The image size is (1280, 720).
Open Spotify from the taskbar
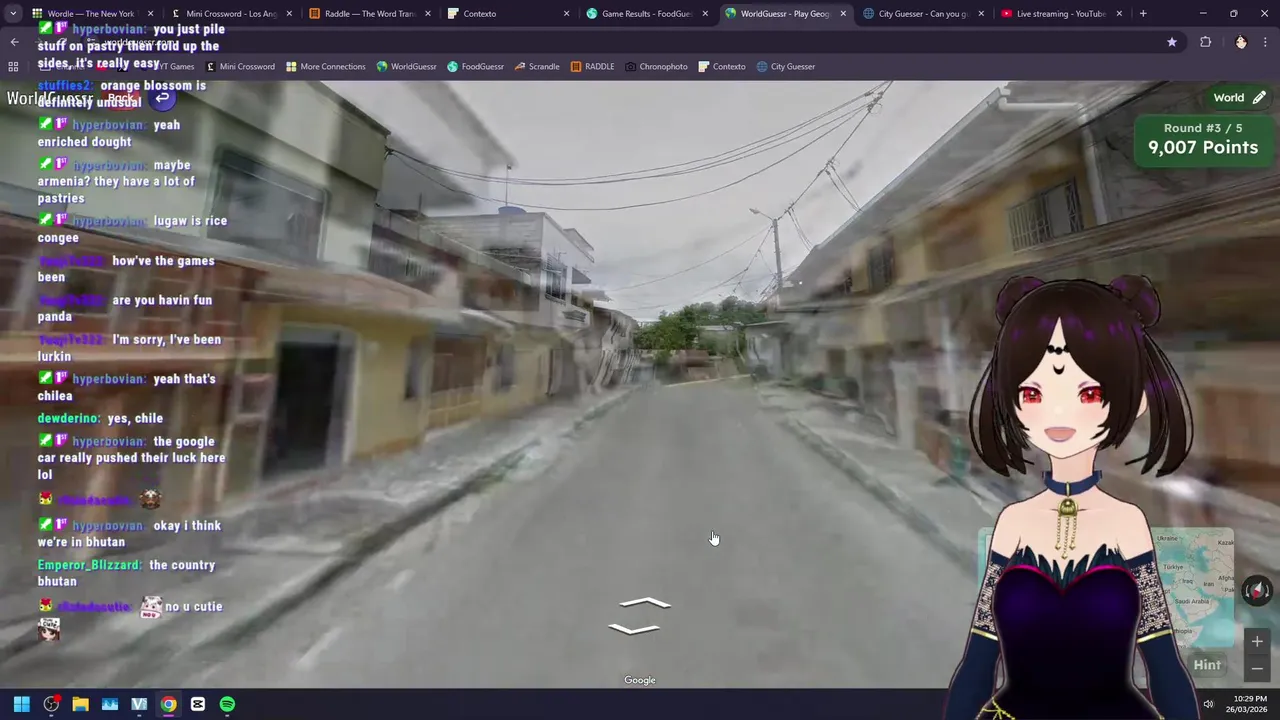coord(227,704)
